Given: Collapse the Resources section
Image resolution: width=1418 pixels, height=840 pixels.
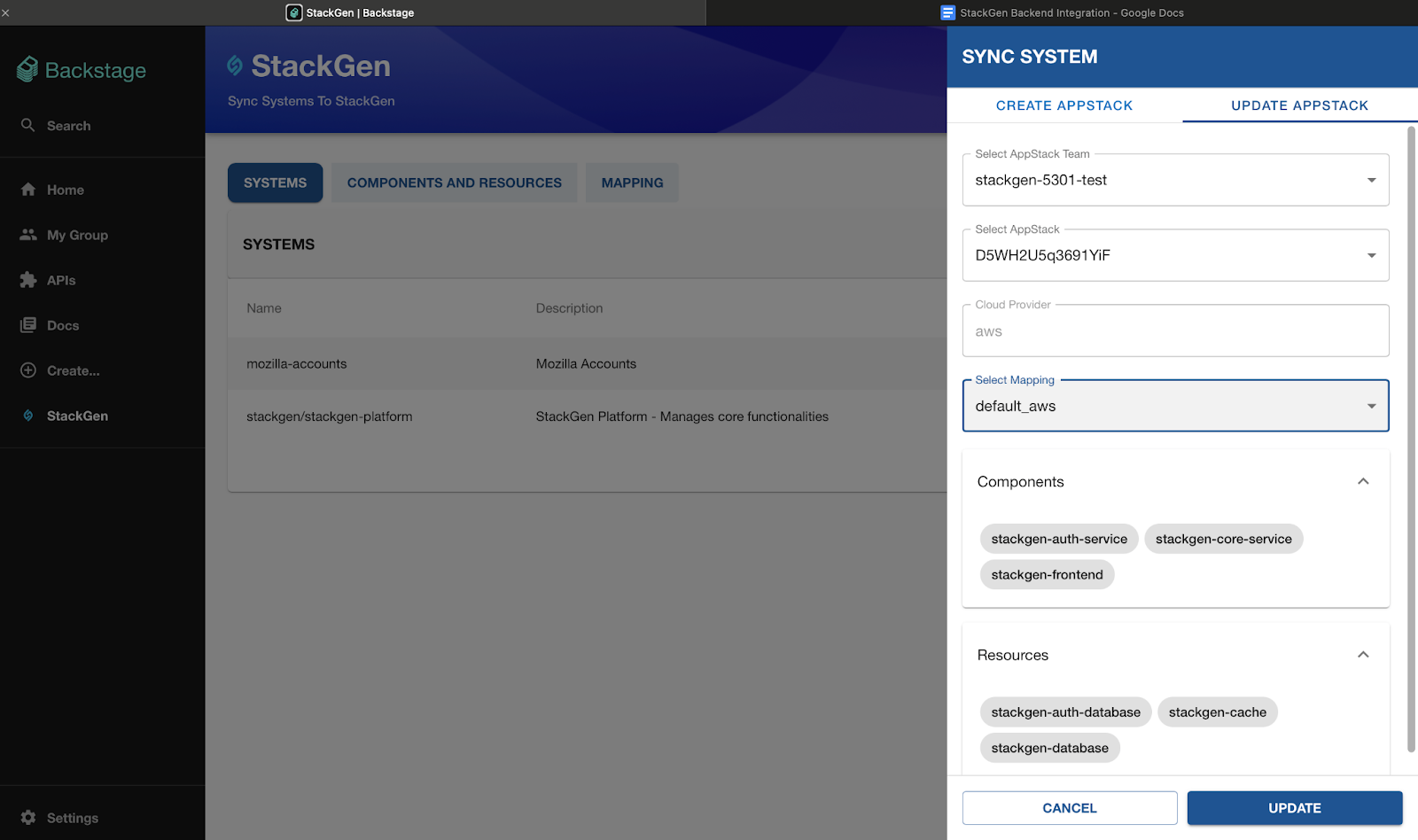Looking at the screenshot, I should tap(1363, 655).
